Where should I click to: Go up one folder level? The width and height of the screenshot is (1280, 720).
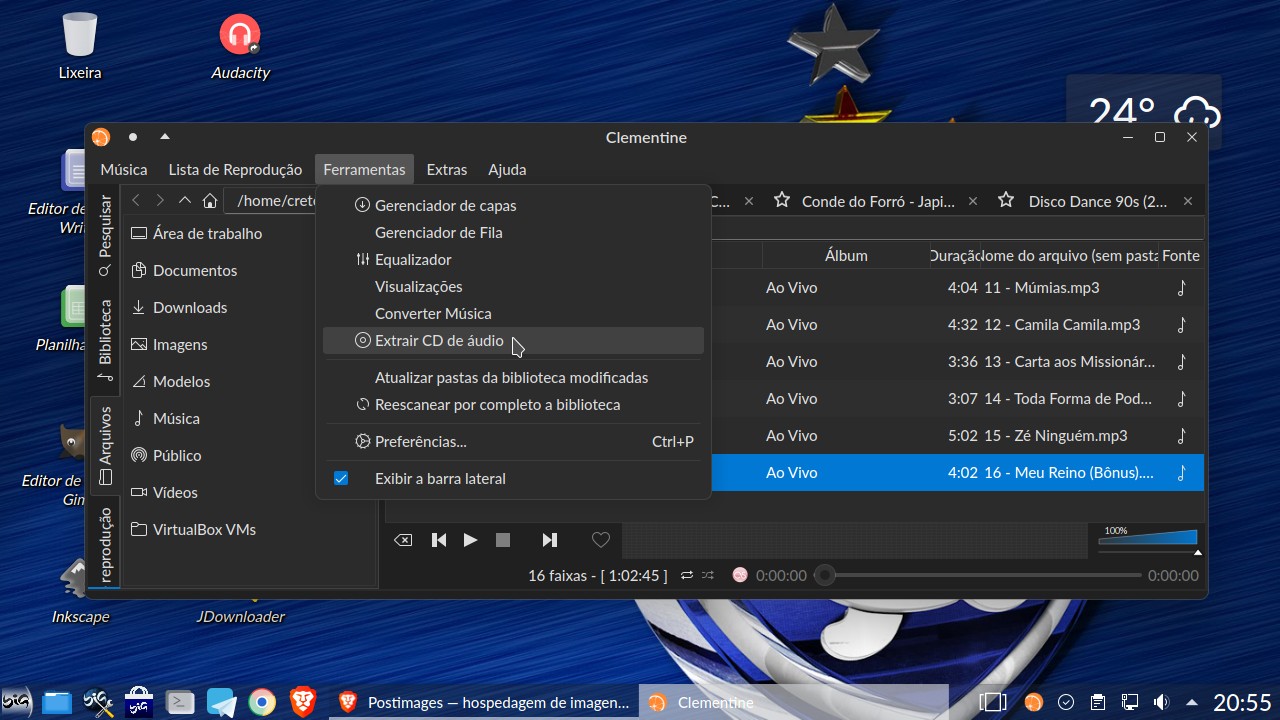pos(184,201)
